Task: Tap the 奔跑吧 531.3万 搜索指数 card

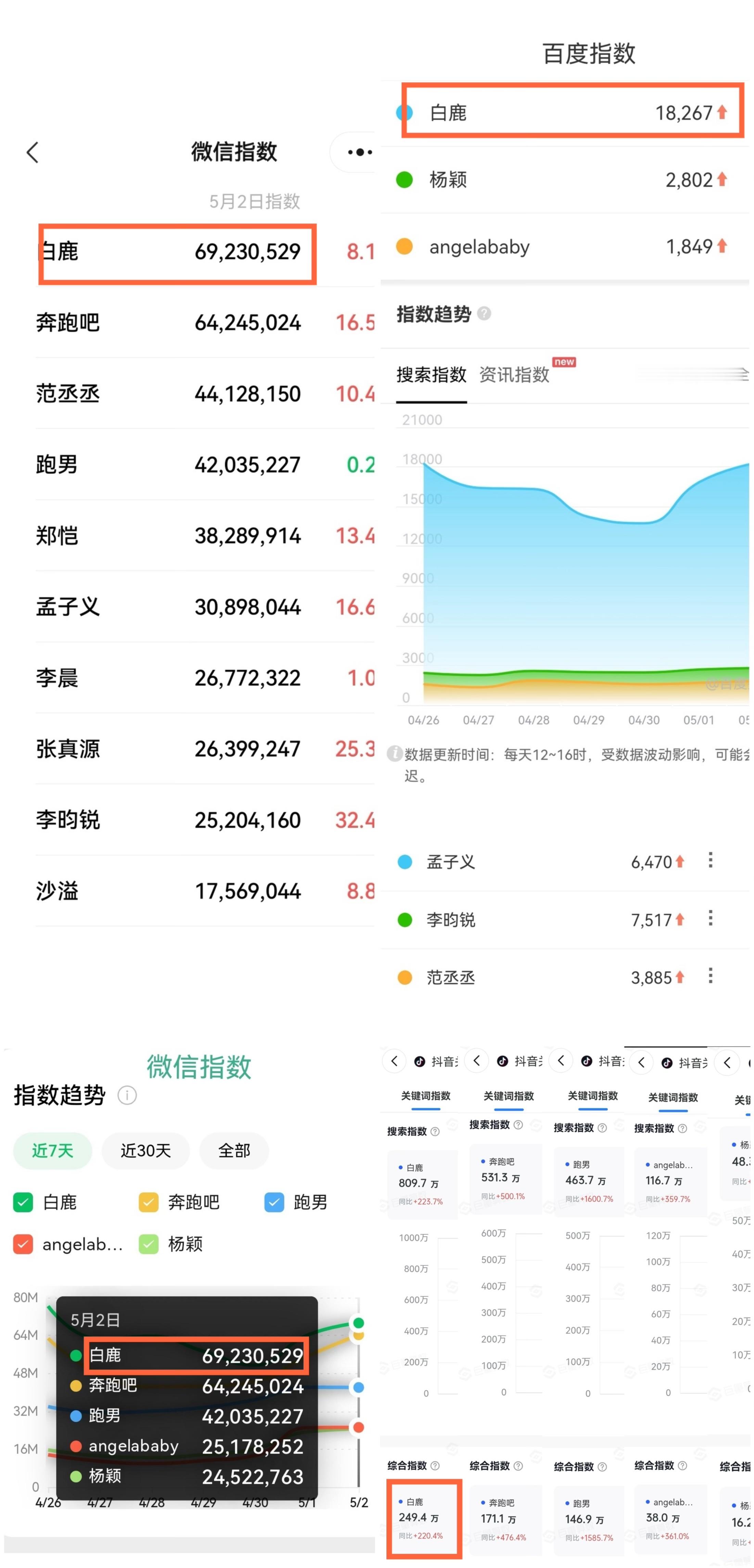Action: tap(506, 1179)
